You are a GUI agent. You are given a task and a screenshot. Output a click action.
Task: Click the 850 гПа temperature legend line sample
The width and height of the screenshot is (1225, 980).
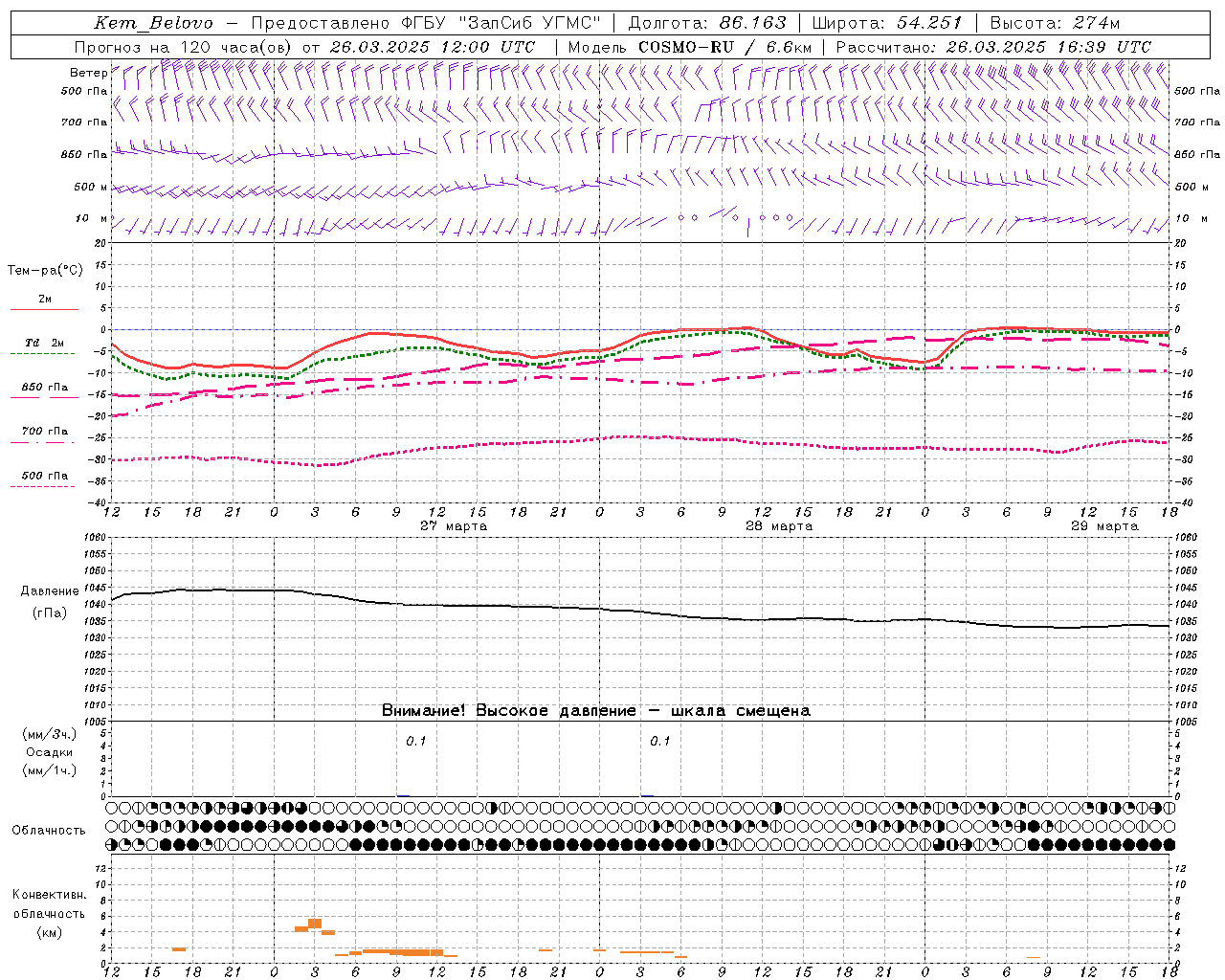point(44,397)
